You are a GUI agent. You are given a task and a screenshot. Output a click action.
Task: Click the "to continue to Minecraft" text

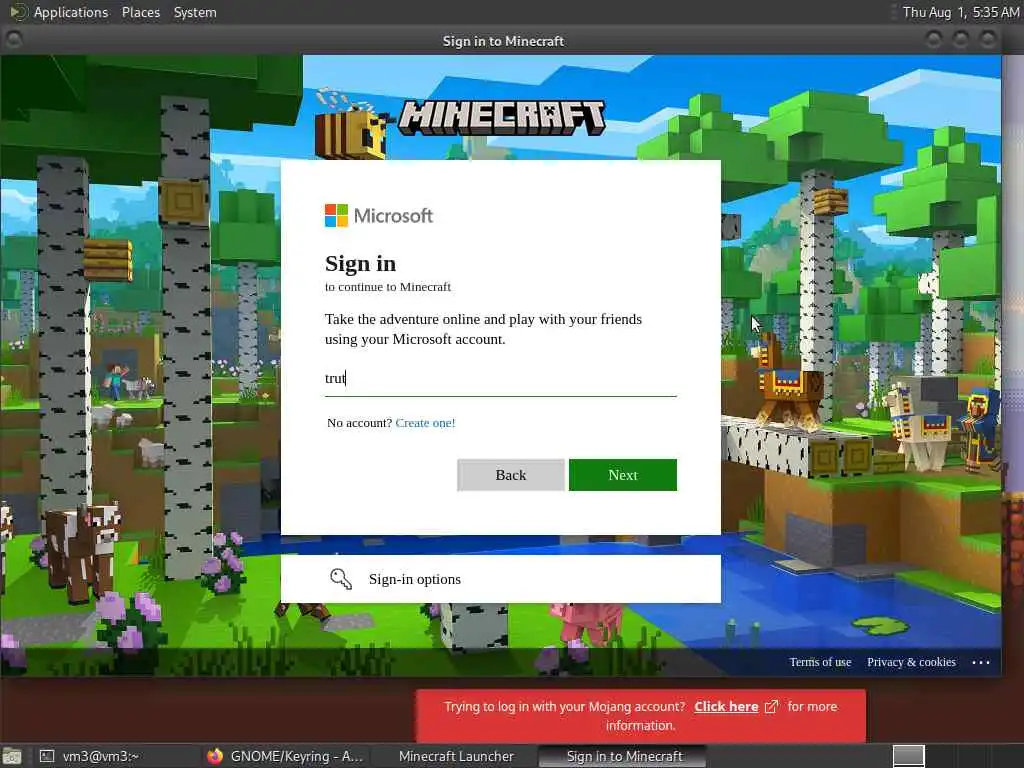(388, 287)
